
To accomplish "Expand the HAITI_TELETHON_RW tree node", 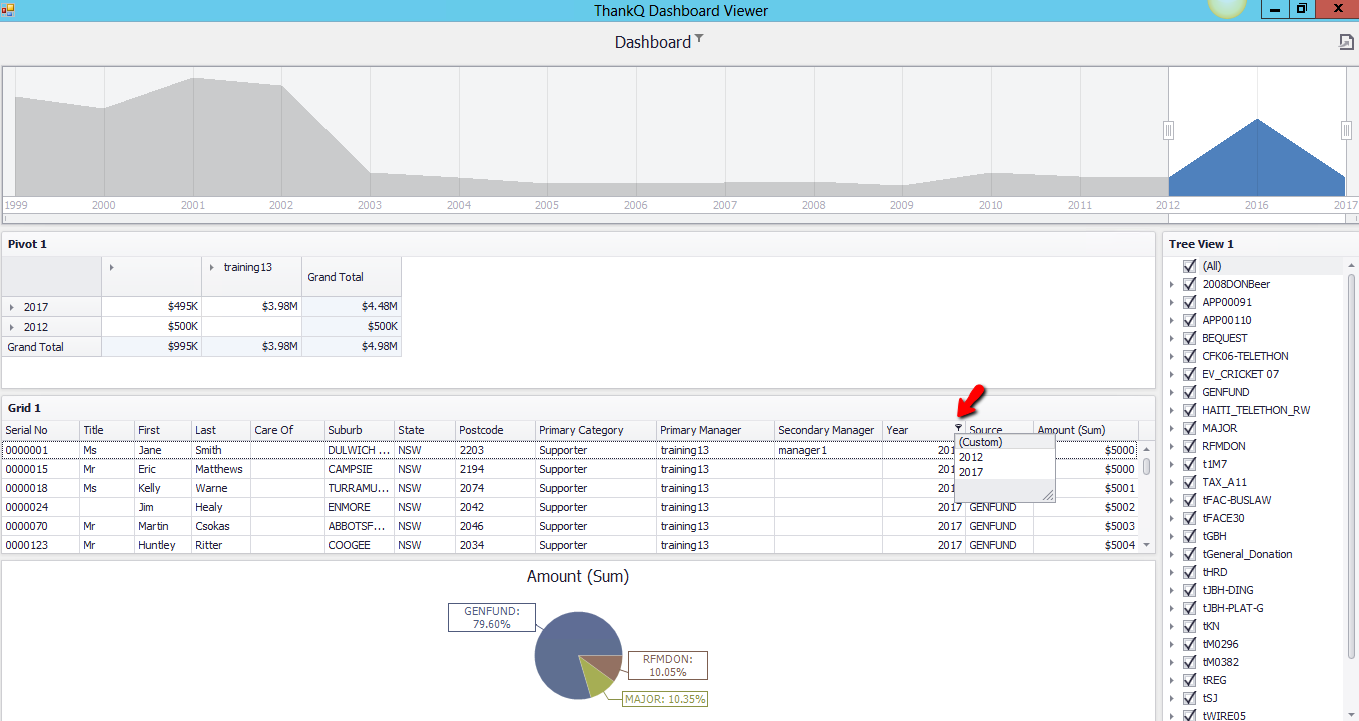I will [x=1172, y=410].
